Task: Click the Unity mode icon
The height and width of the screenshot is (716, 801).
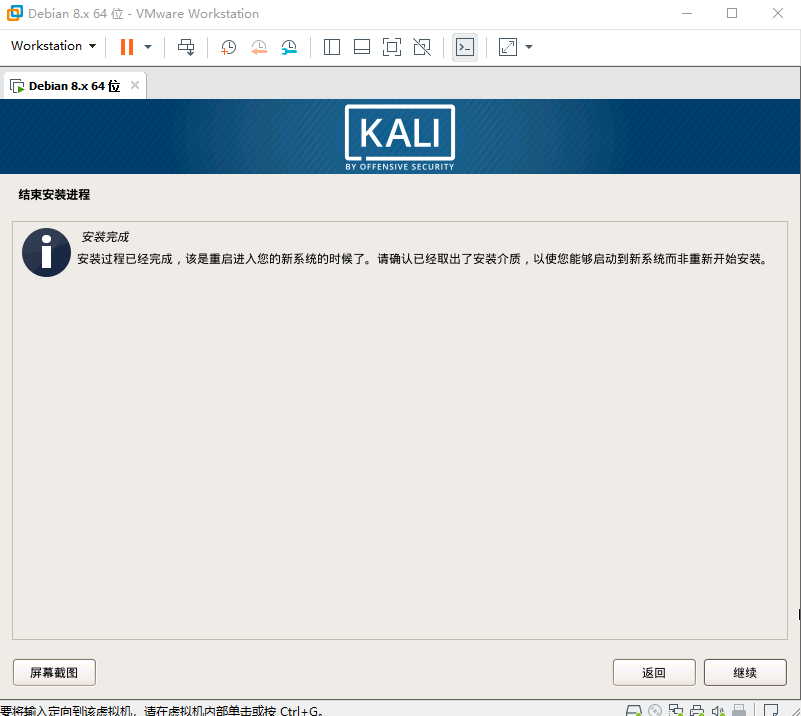Action: coord(422,47)
